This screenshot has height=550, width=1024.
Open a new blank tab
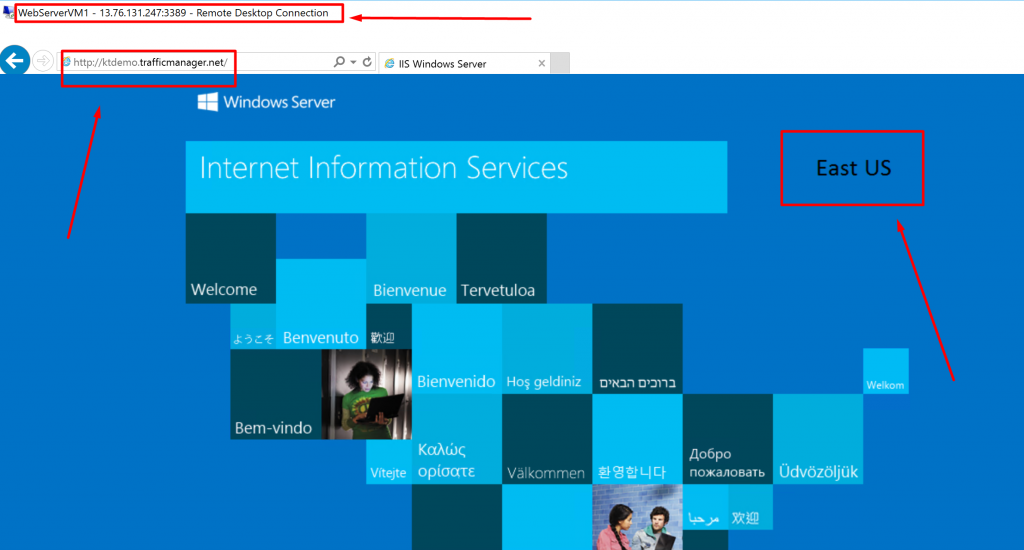560,63
